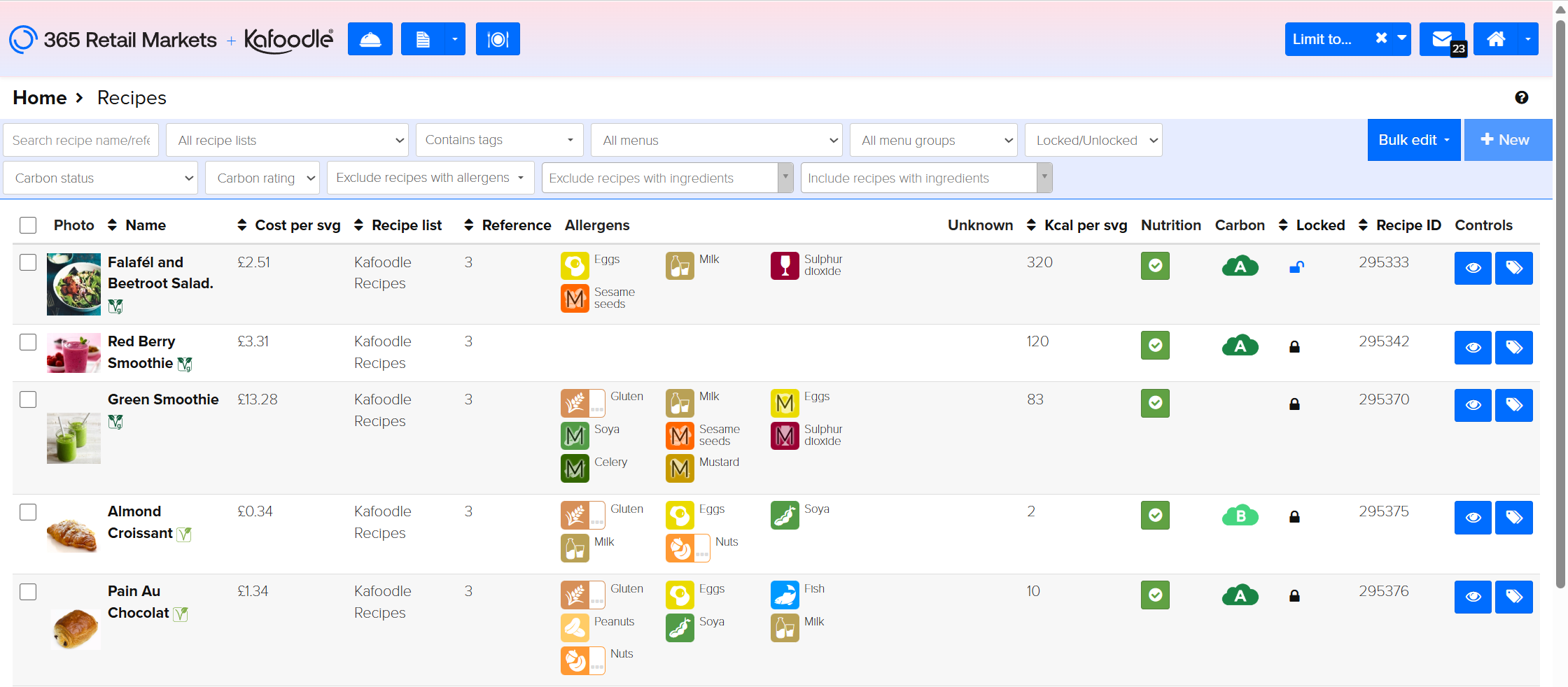Screen dimensions: 1568x687
Task: Sort table by Kcal per svg column
Action: point(1084,225)
